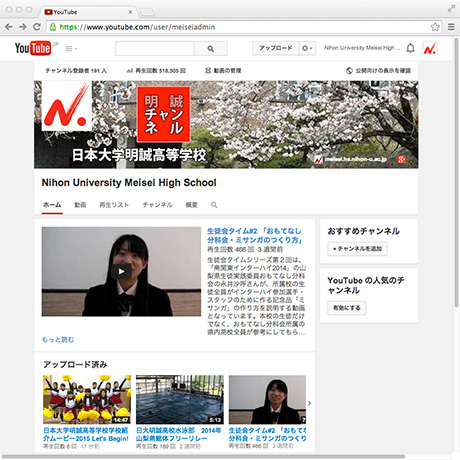This screenshot has width=460, height=460.
Task: Open the meisei.hs.nihon-u.ac.jp banner link
Action: (351, 160)
